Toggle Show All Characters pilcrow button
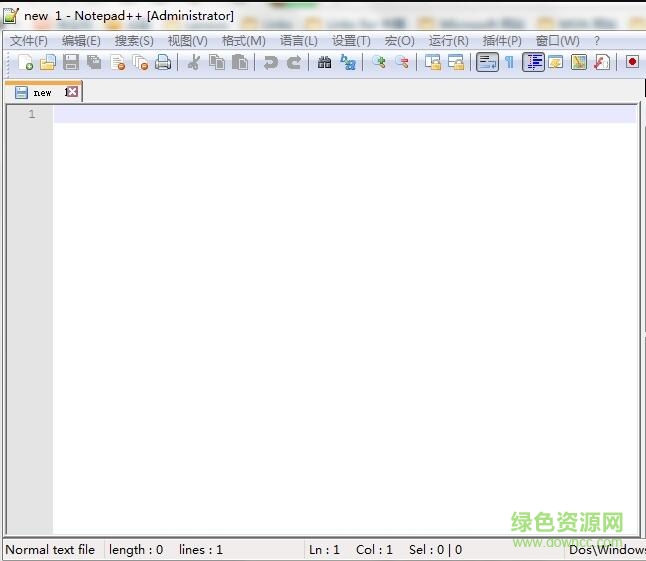 tap(509, 62)
